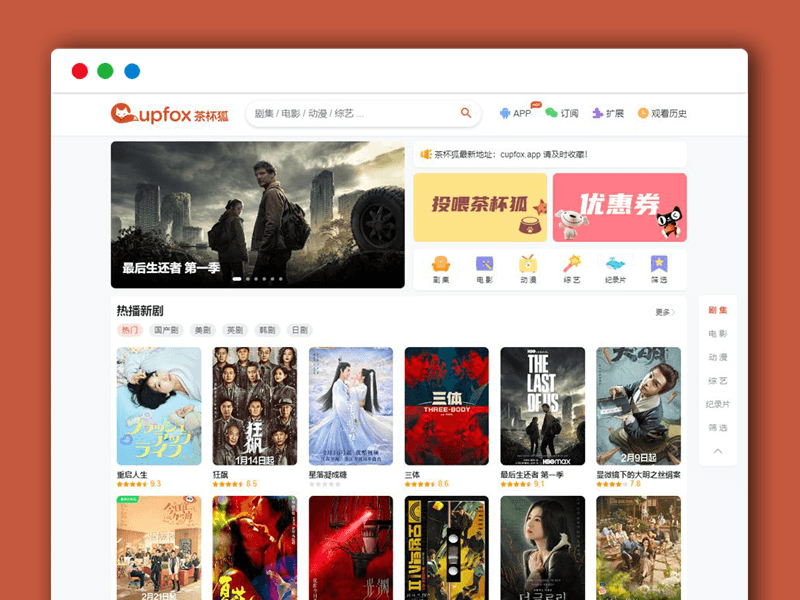800x600 pixels.
Task: Open the 动漫 TV icon
Action: [x=527, y=263]
